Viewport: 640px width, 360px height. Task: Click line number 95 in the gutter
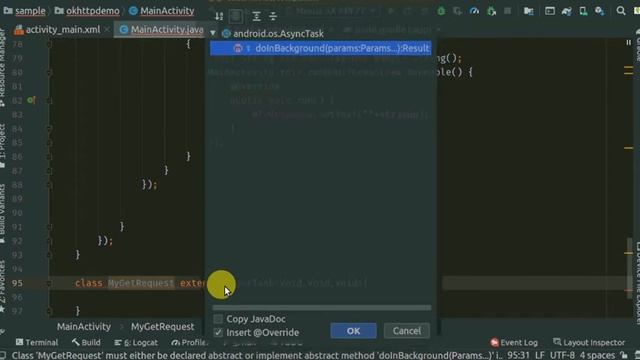(x=17, y=283)
